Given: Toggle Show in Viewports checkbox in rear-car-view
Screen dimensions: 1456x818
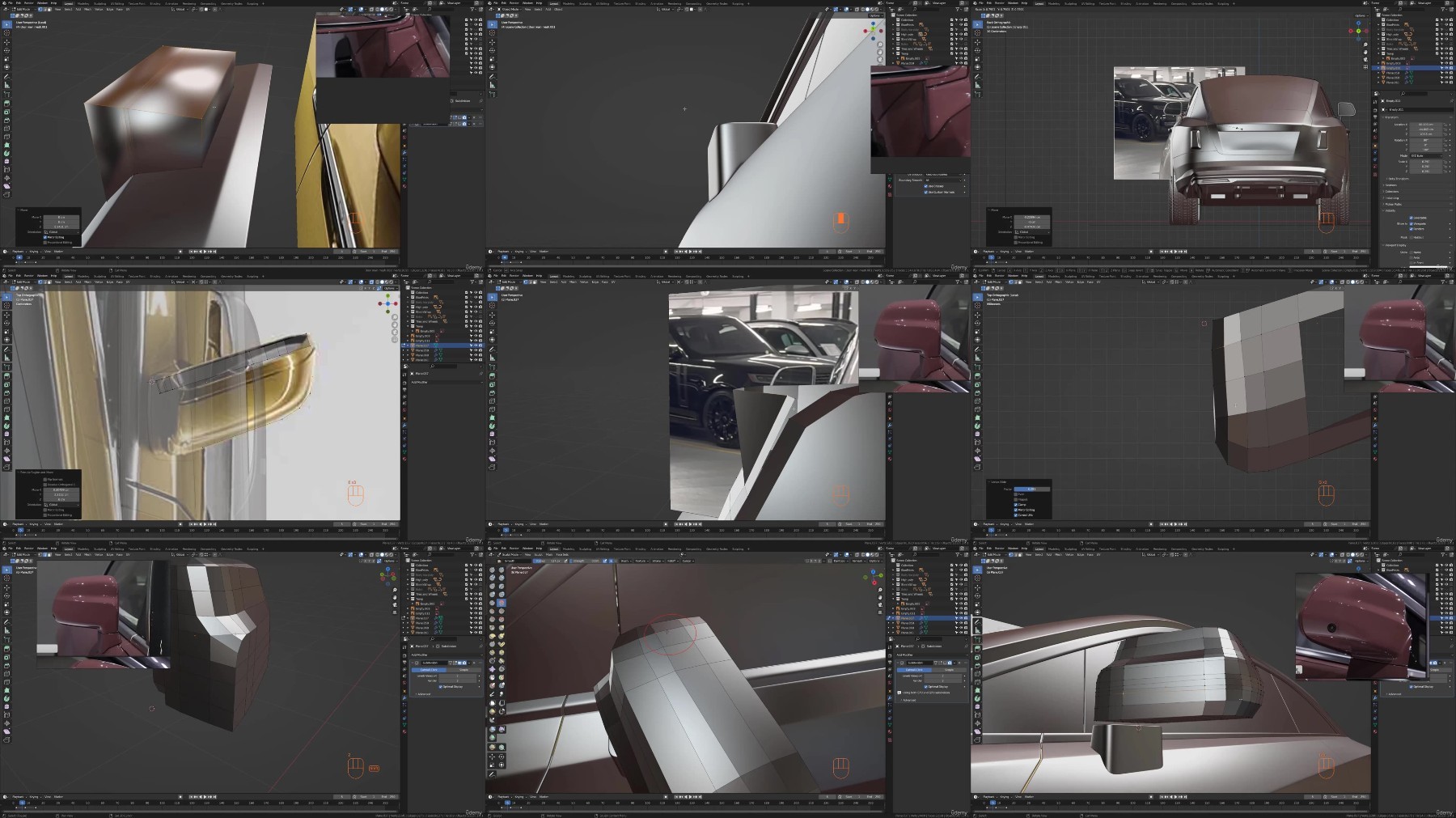Looking at the screenshot, I should 1411,223.
